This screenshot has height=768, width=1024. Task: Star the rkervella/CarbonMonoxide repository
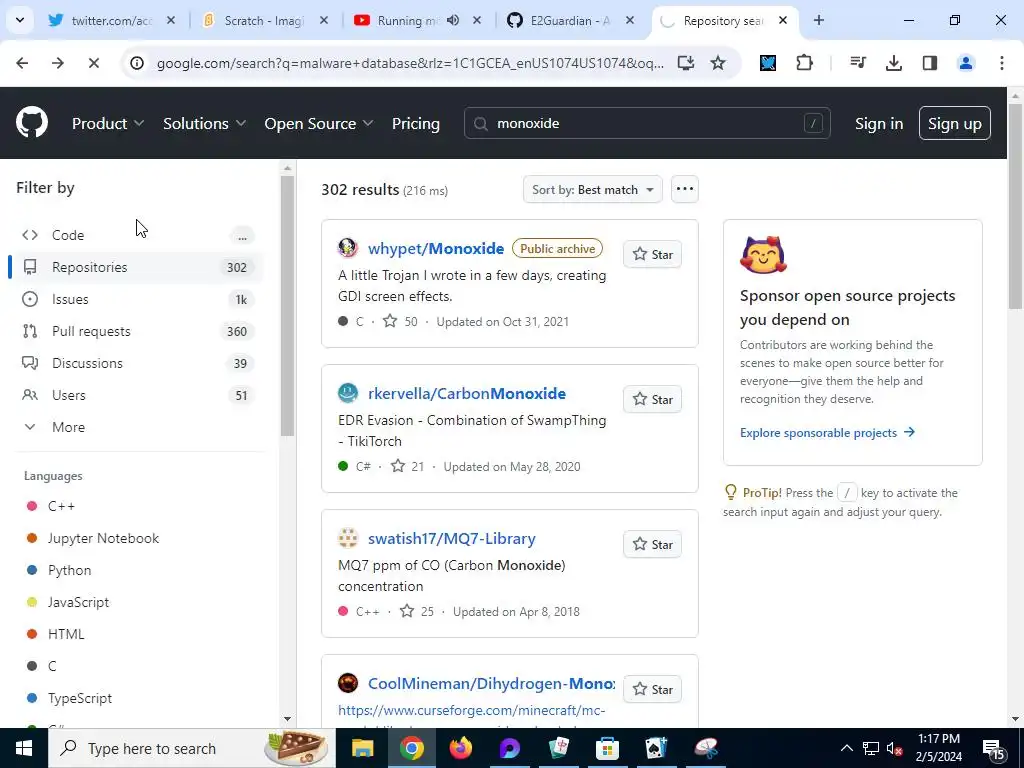pyautogui.click(x=652, y=400)
